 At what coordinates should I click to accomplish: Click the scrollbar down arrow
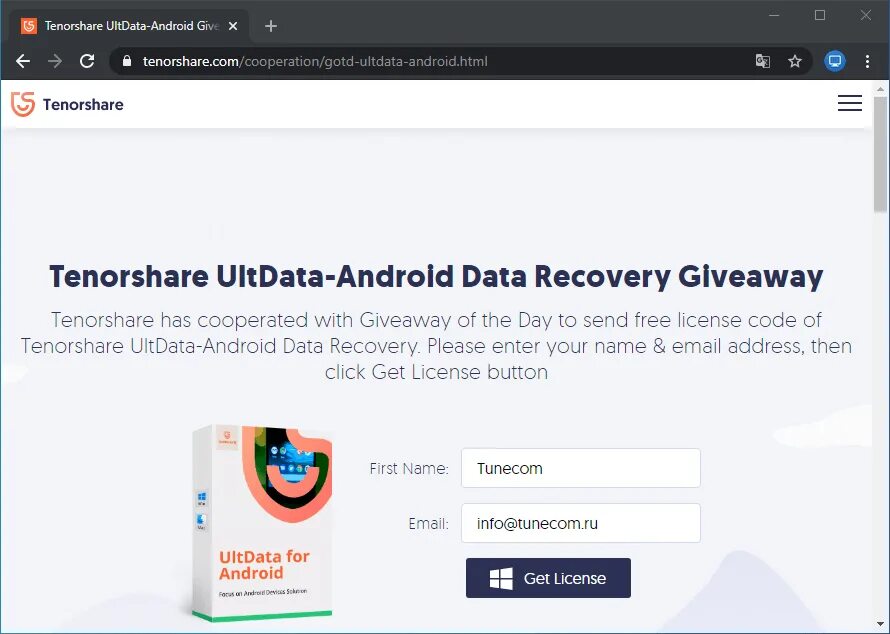click(880, 625)
